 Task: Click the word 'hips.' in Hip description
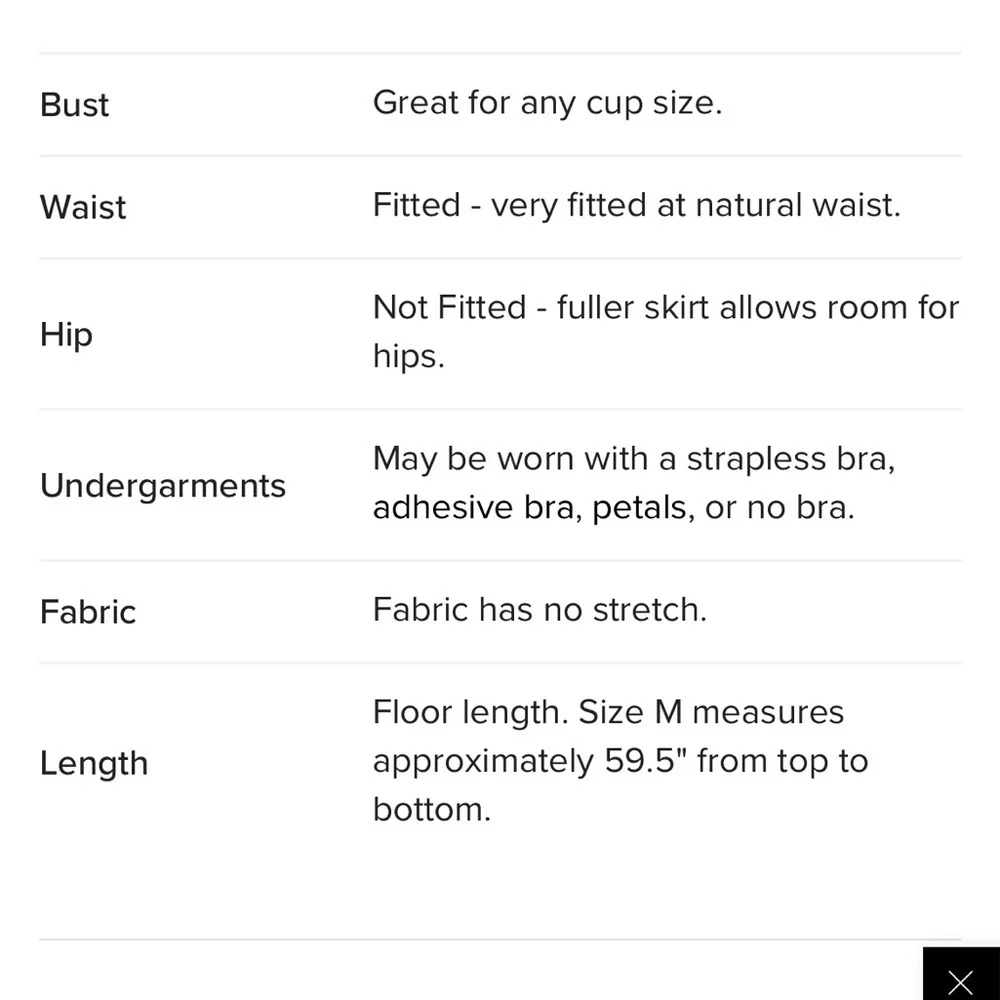(x=408, y=357)
